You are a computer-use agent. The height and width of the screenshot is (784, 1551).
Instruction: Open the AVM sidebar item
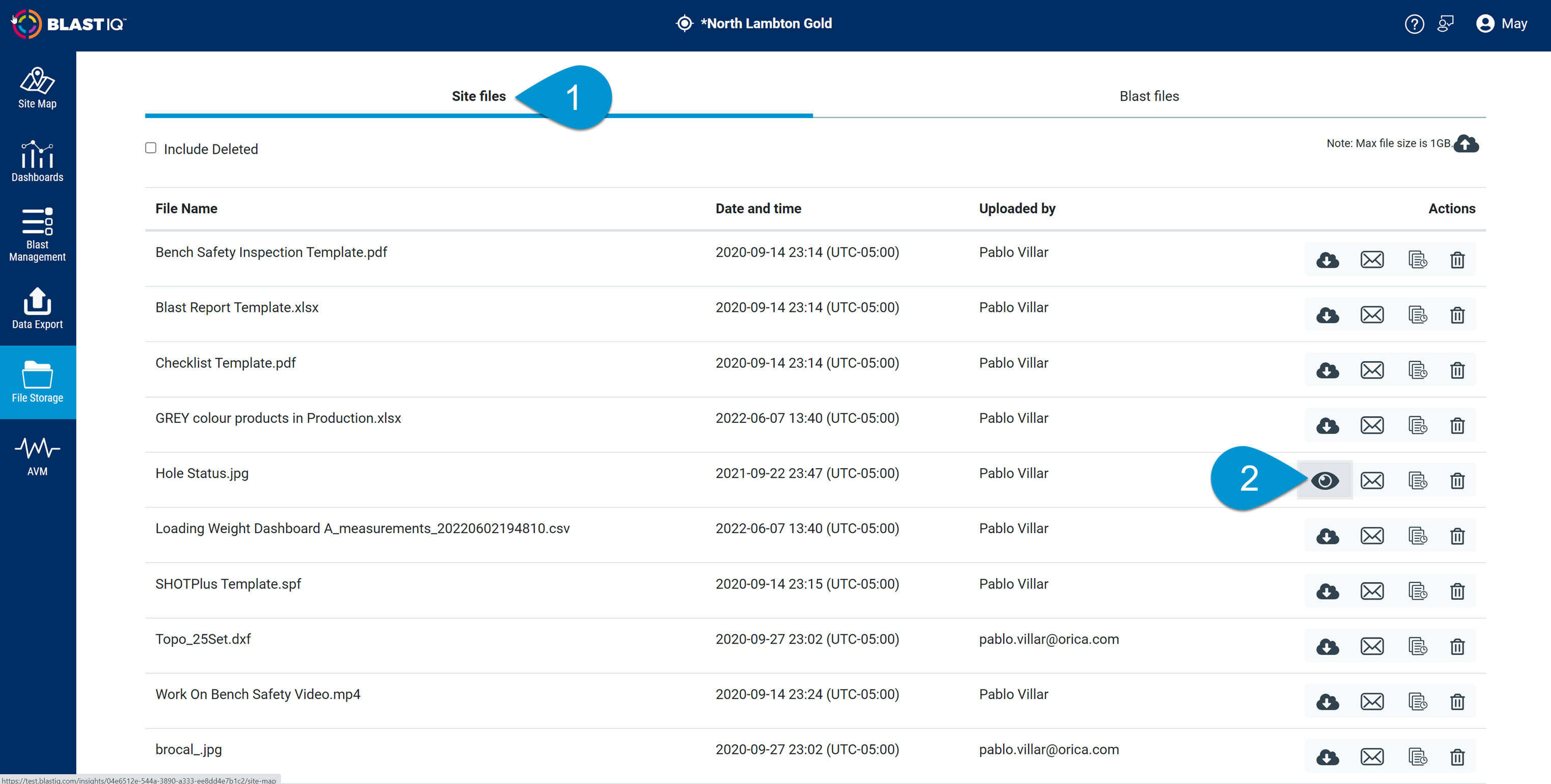(37, 456)
